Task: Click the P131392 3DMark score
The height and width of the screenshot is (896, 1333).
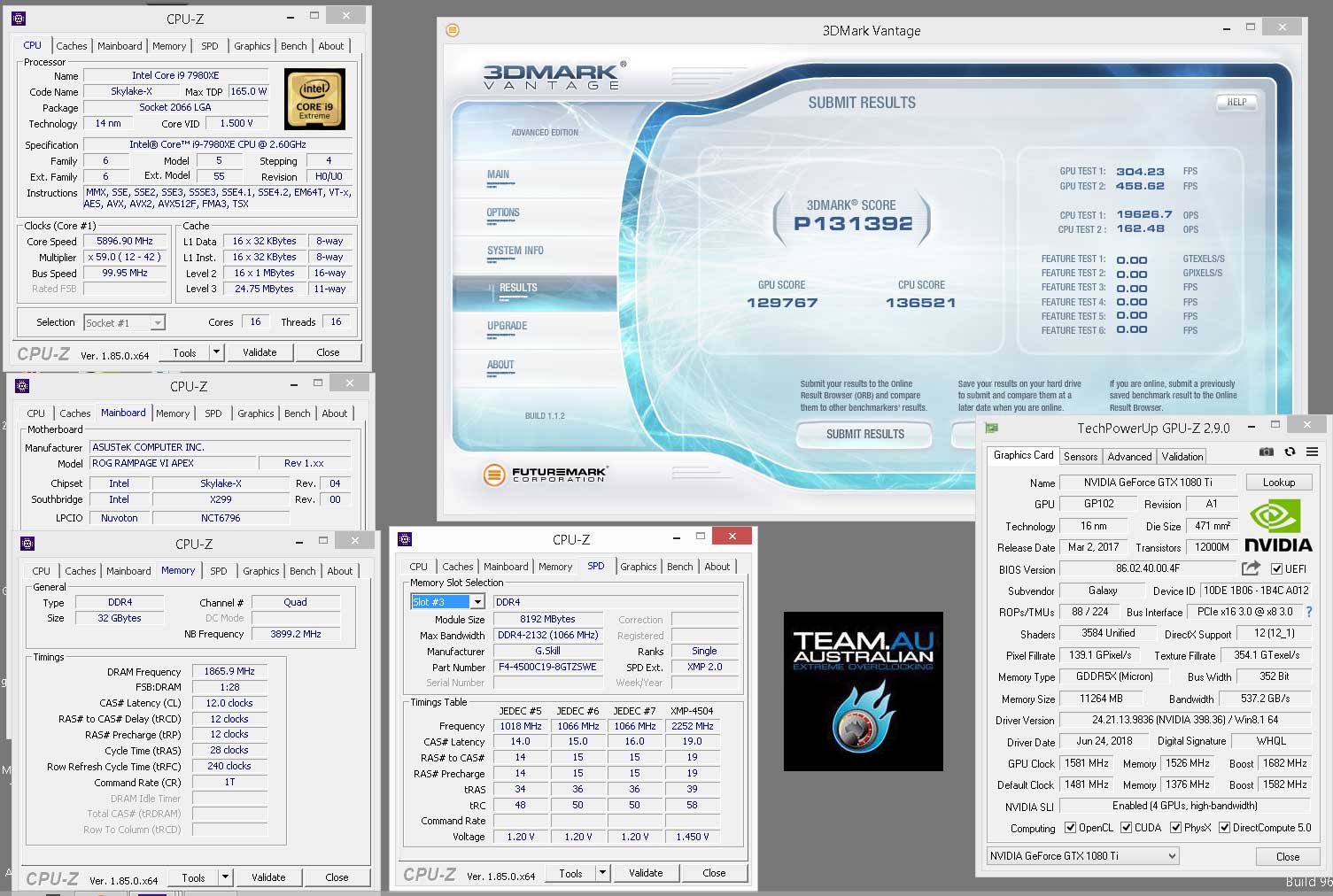Action: (853, 224)
